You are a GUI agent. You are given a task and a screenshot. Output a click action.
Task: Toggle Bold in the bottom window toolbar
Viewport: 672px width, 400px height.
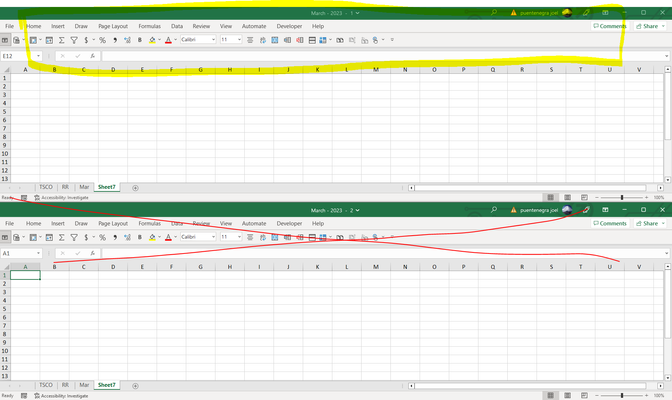coord(140,237)
